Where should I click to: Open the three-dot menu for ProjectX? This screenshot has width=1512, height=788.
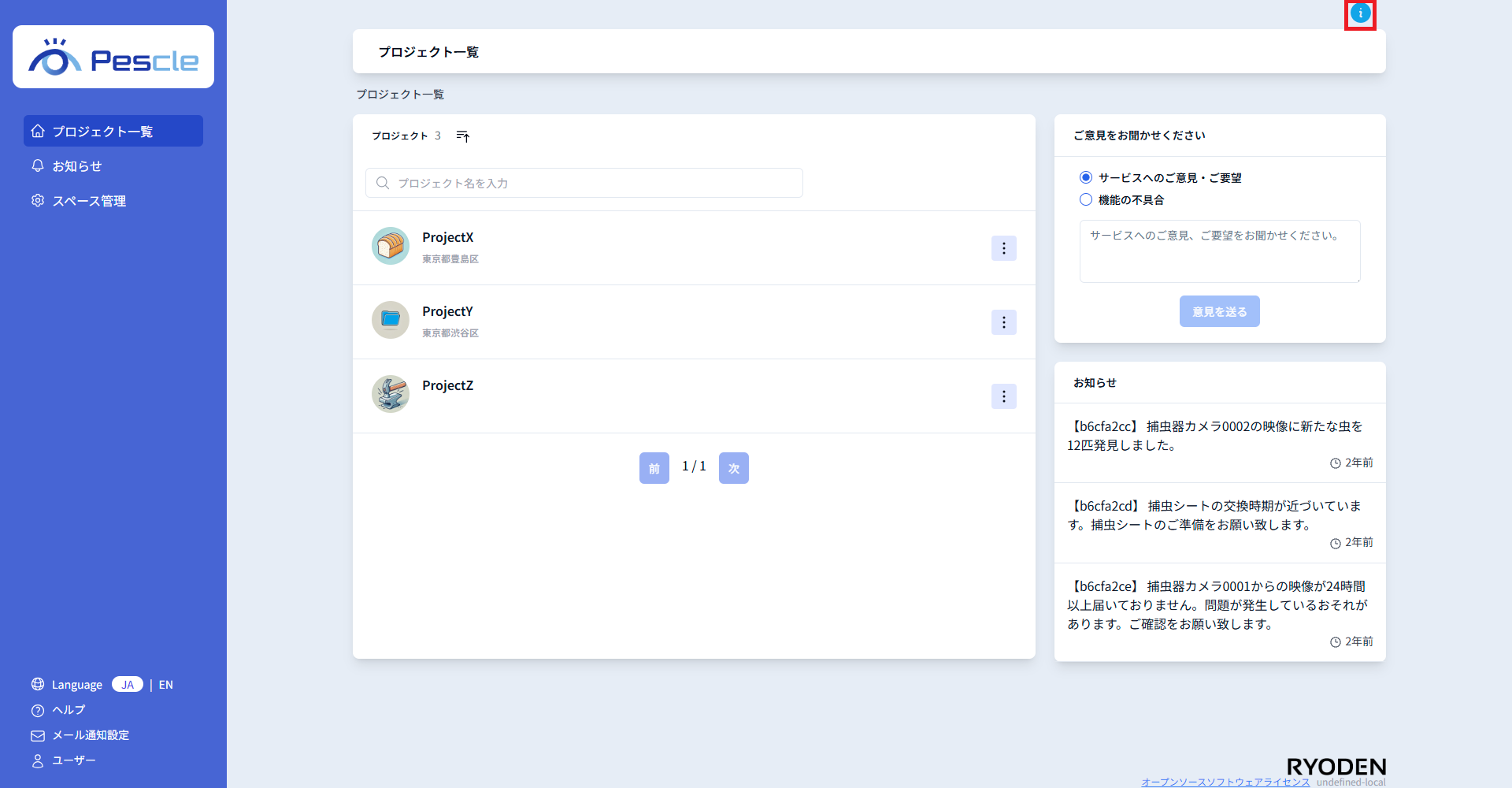coord(1003,248)
